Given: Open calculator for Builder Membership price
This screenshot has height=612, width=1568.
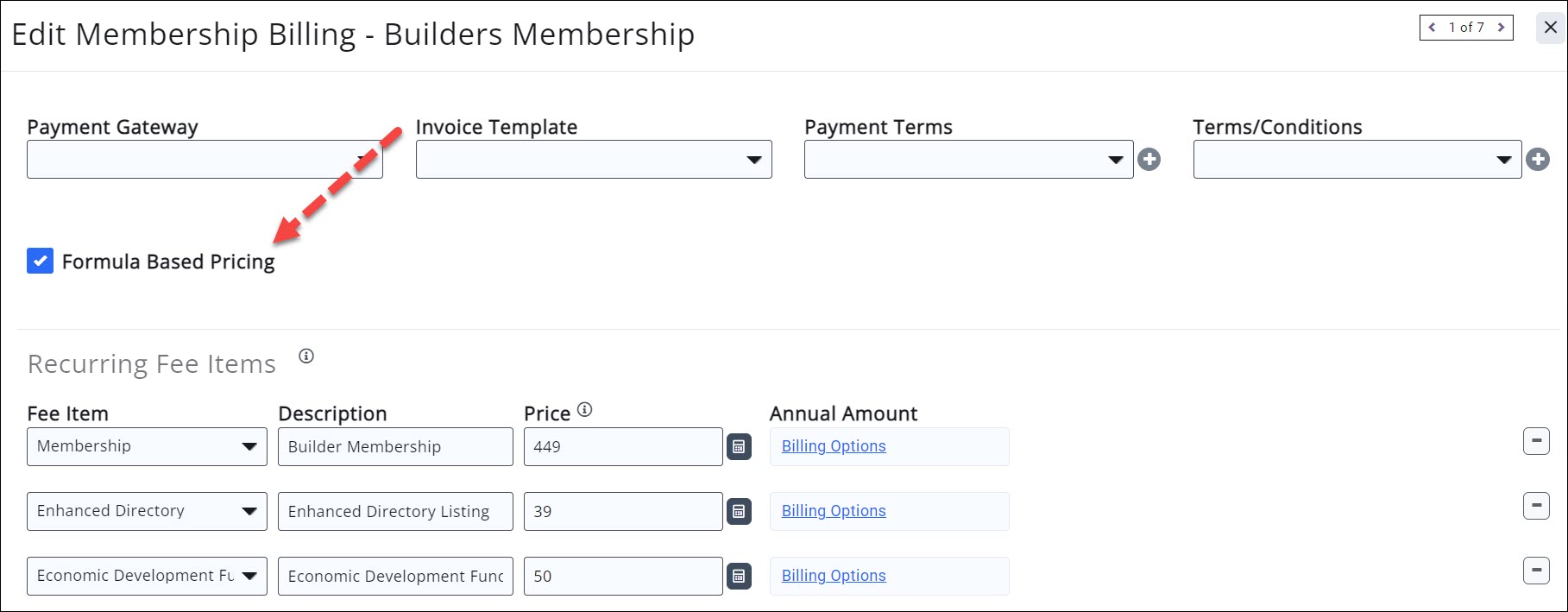Looking at the screenshot, I should (x=739, y=447).
